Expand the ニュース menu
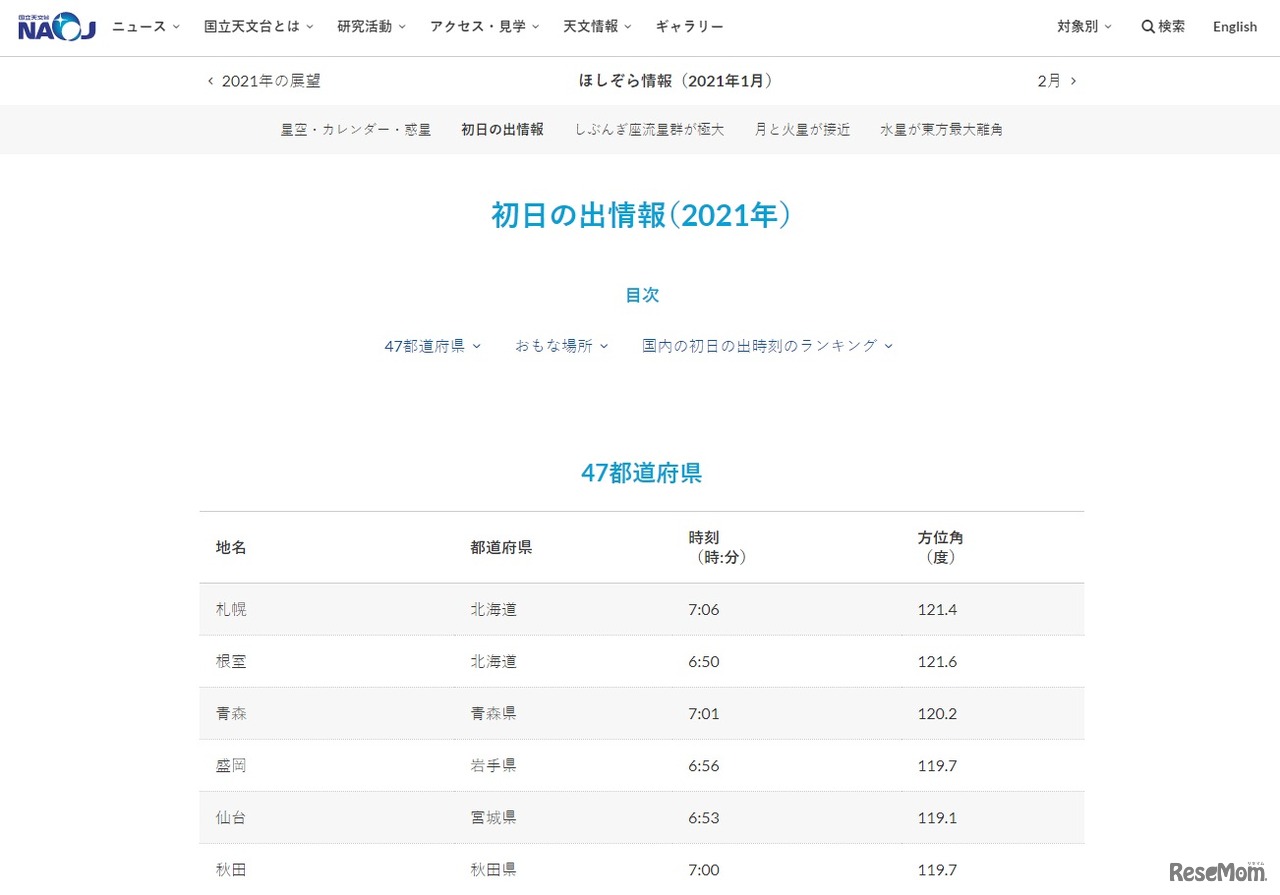The image size is (1280, 895). pyautogui.click(x=146, y=27)
